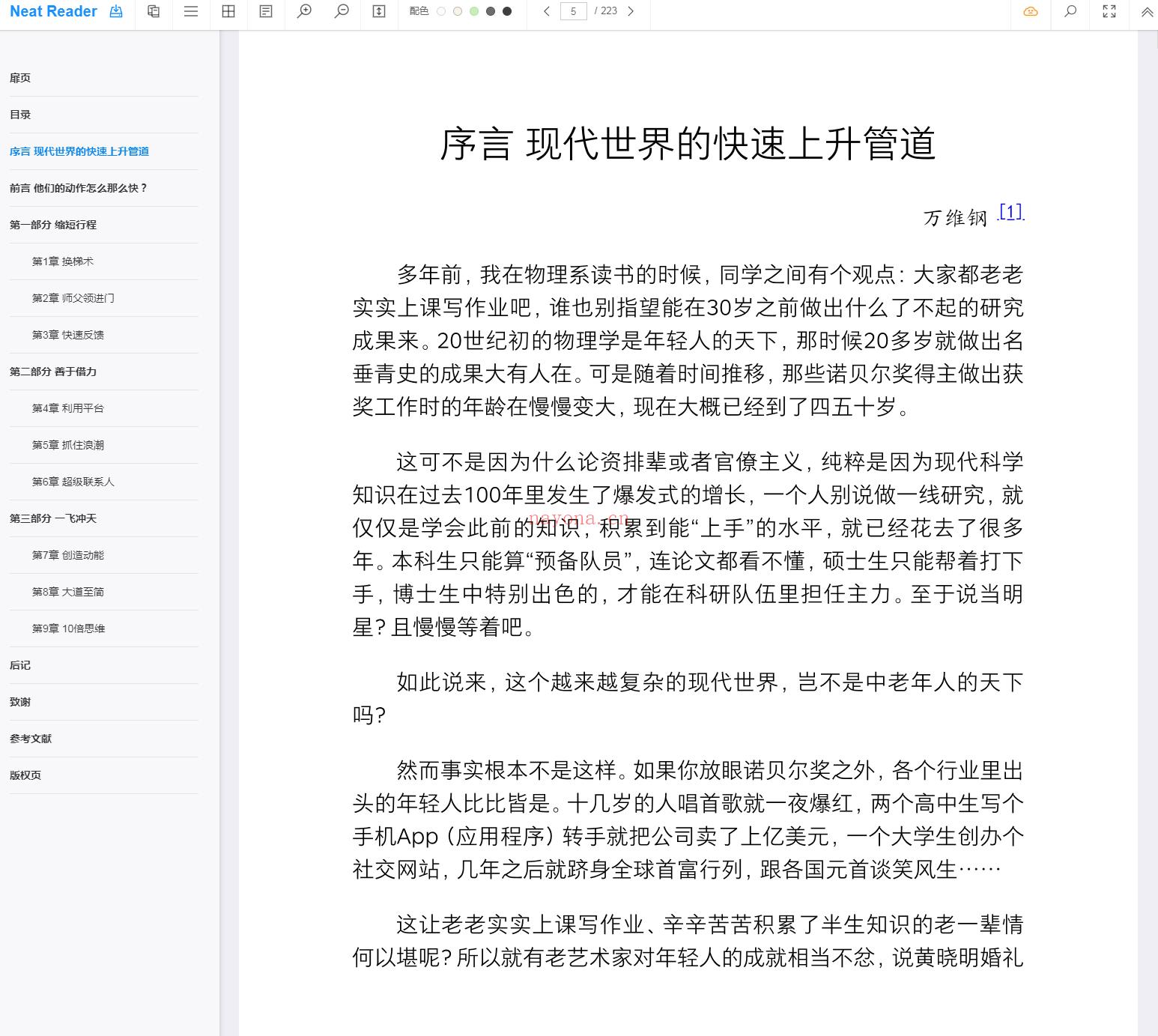Click the vertical fit page icon
Viewport: 1158px width, 1036px height.
point(379,11)
